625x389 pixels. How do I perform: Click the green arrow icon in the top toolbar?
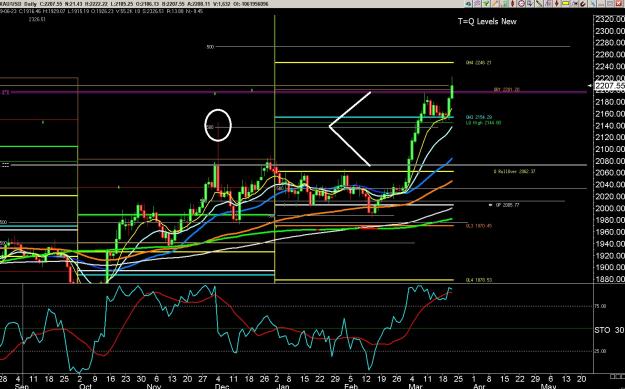486,4
